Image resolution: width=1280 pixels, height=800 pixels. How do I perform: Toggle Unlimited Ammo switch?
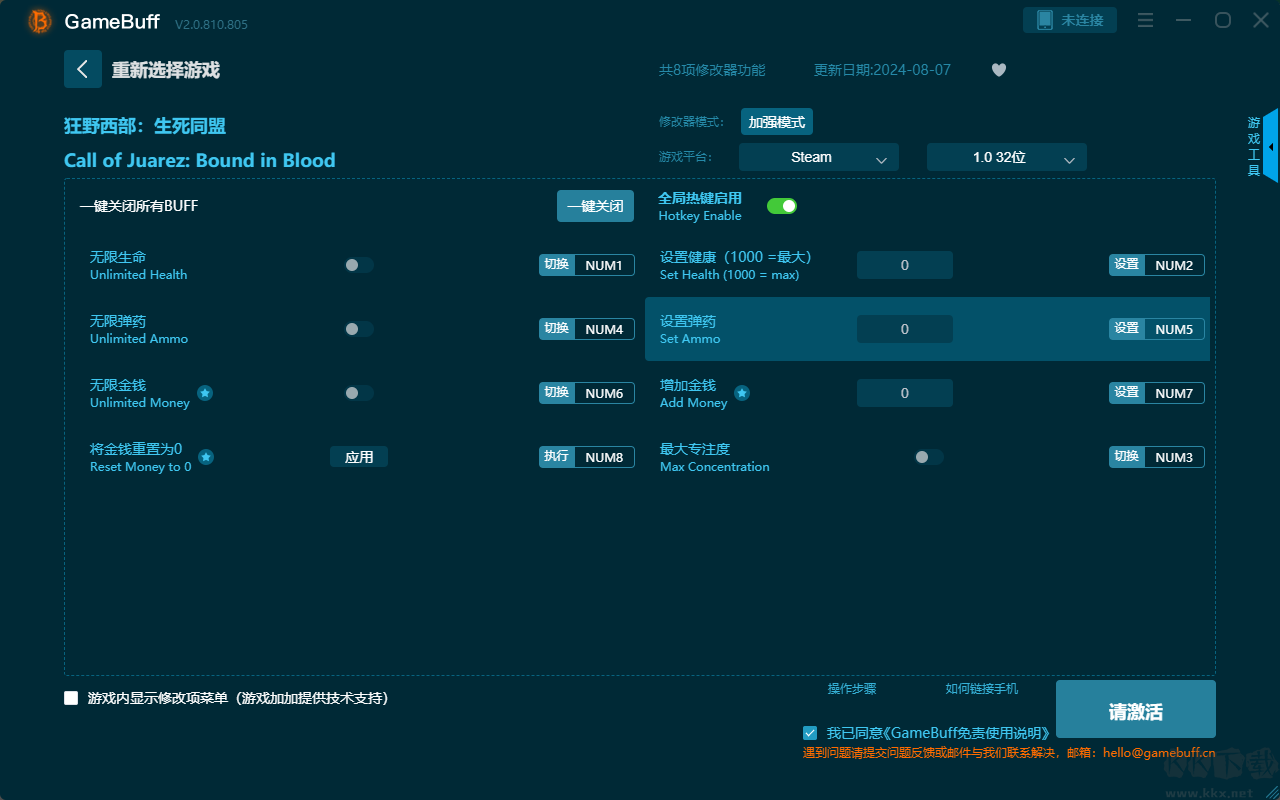(x=359, y=329)
